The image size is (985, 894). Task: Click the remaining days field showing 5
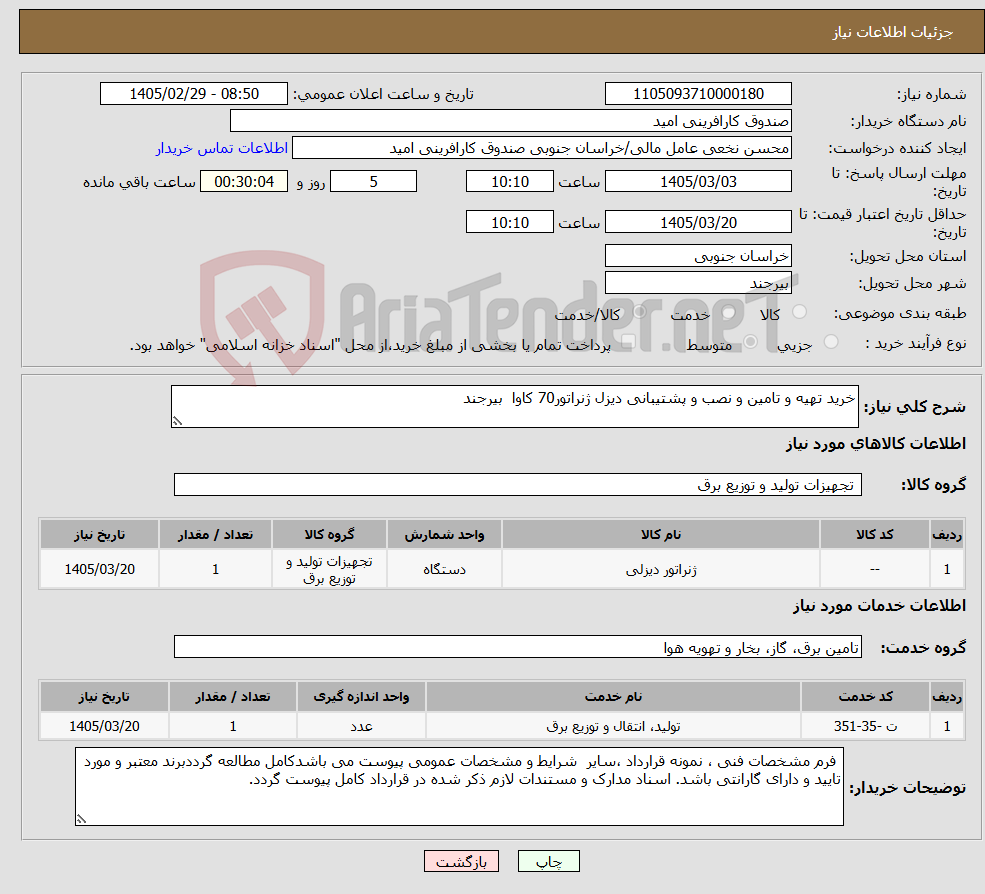373,182
